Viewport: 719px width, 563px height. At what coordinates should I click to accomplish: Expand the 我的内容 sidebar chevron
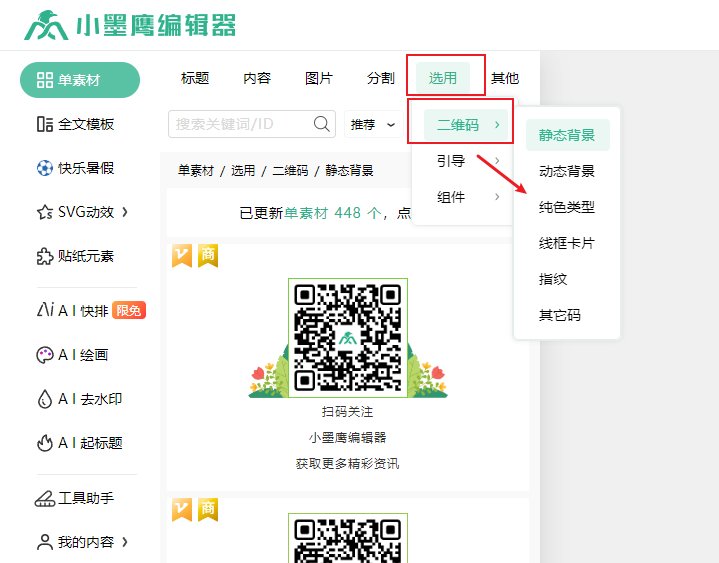(125, 542)
